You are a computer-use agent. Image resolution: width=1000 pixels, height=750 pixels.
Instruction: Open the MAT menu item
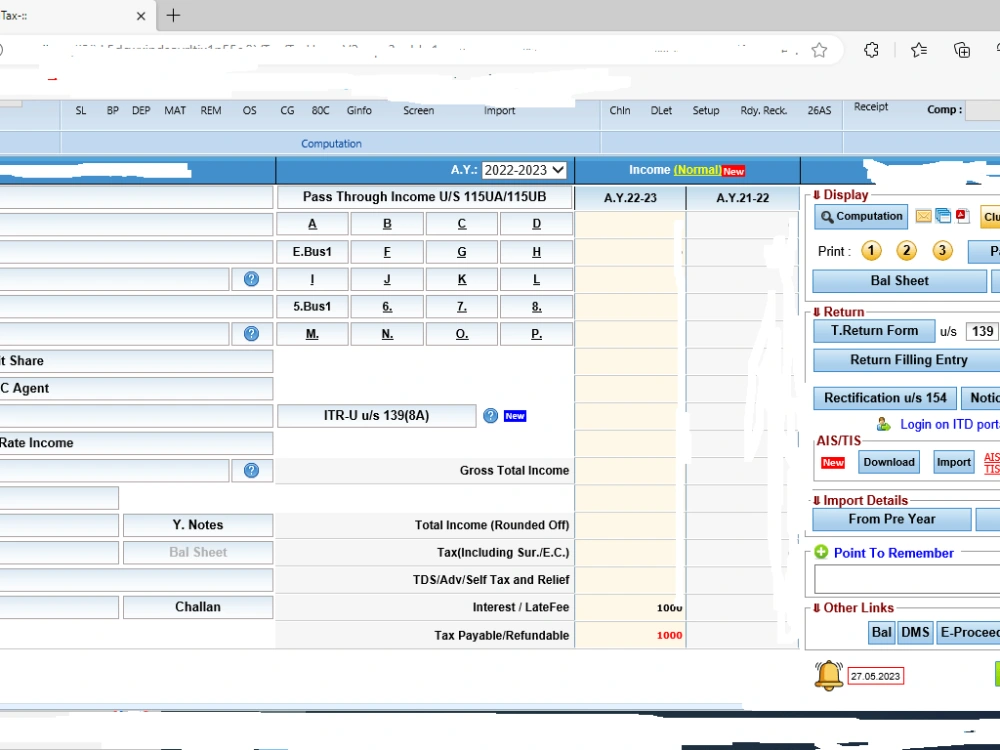tap(175, 110)
